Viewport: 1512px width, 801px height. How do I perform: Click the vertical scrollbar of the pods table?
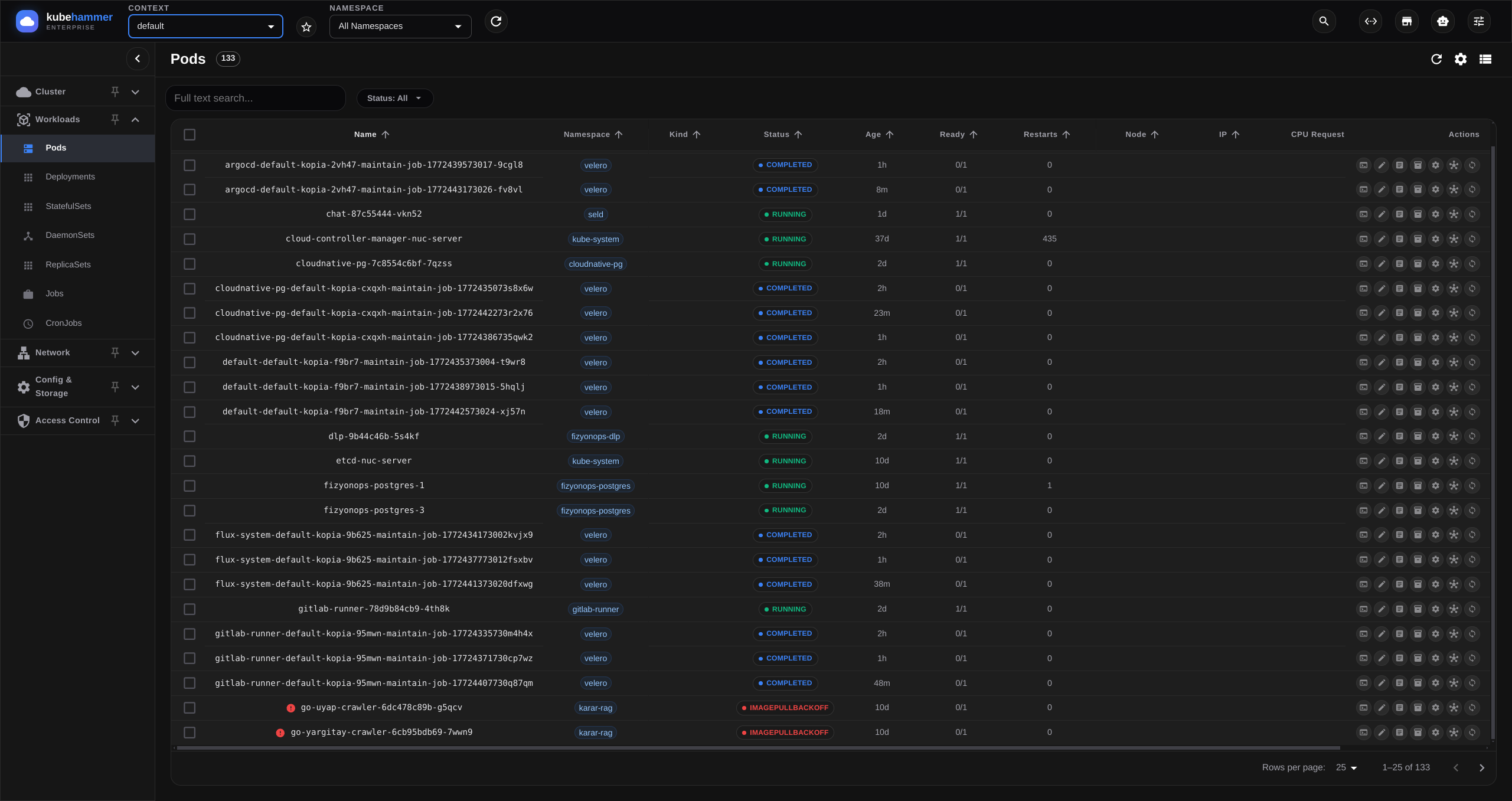tap(1493, 443)
